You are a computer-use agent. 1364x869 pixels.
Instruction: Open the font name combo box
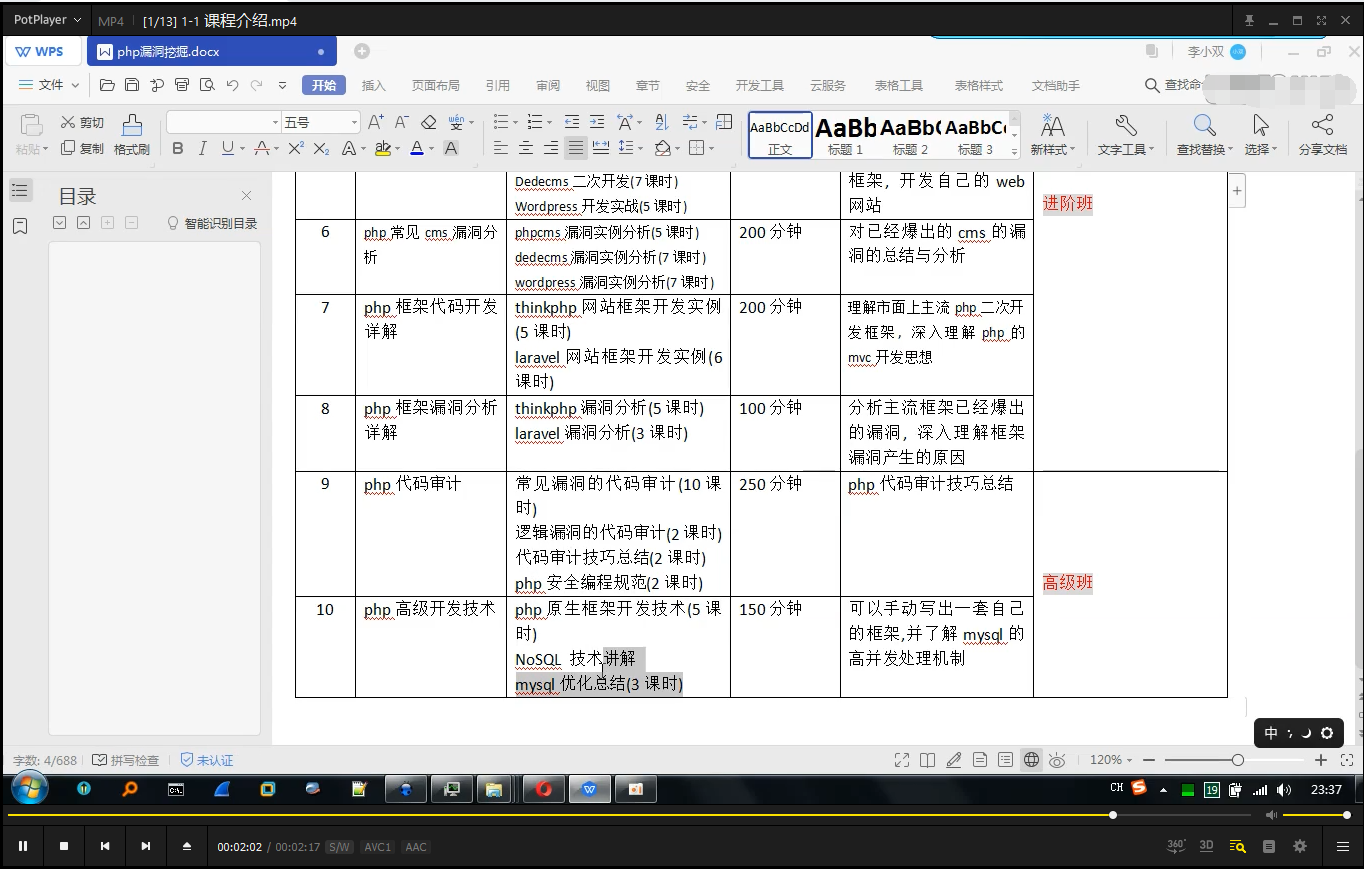[x=223, y=122]
